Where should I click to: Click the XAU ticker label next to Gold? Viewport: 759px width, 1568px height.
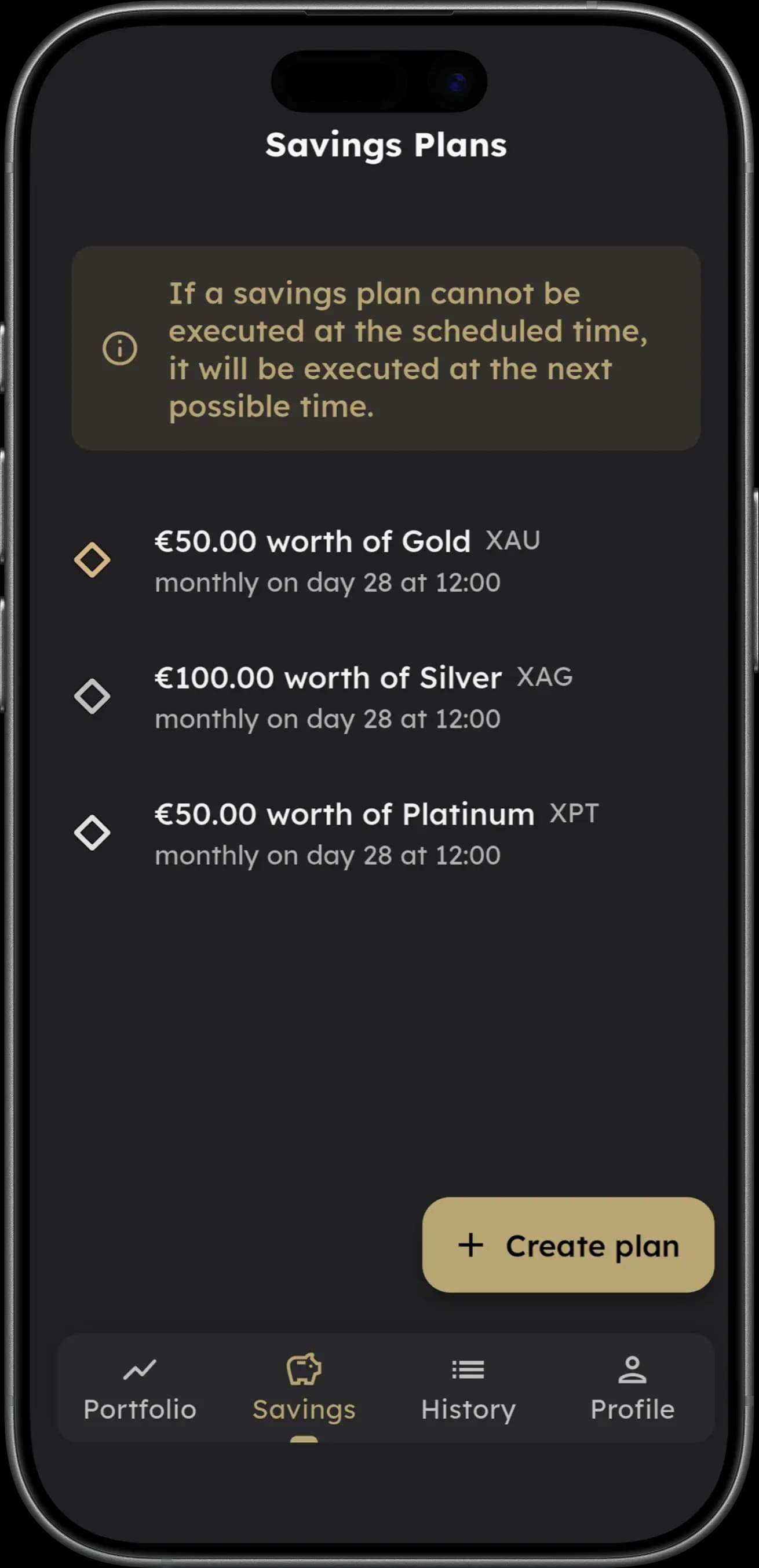pyautogui.click(x=513, y=541)
